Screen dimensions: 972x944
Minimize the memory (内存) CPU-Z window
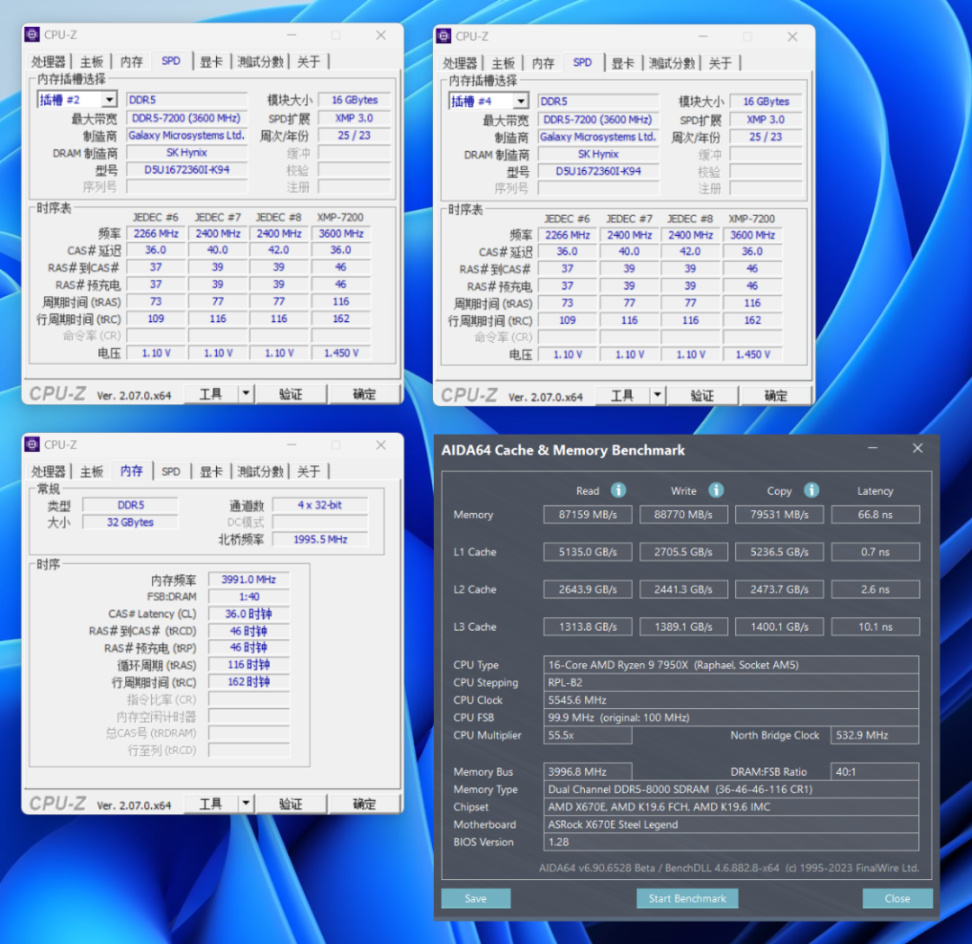point(291,445)
